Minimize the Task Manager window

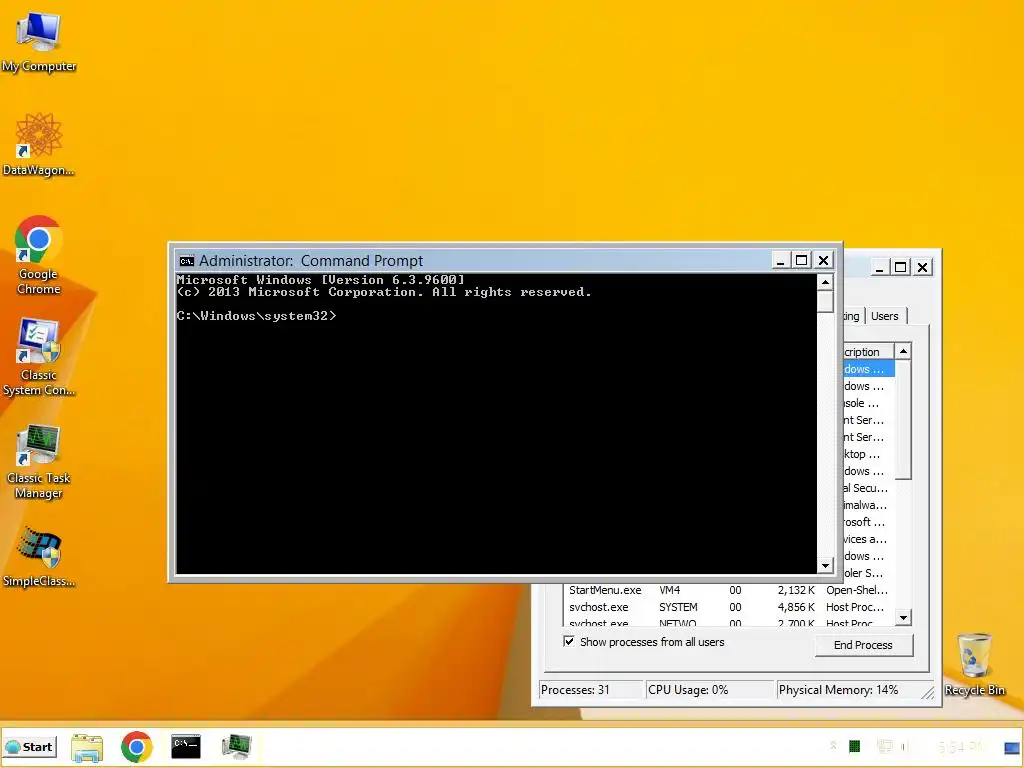coord(879,267)
